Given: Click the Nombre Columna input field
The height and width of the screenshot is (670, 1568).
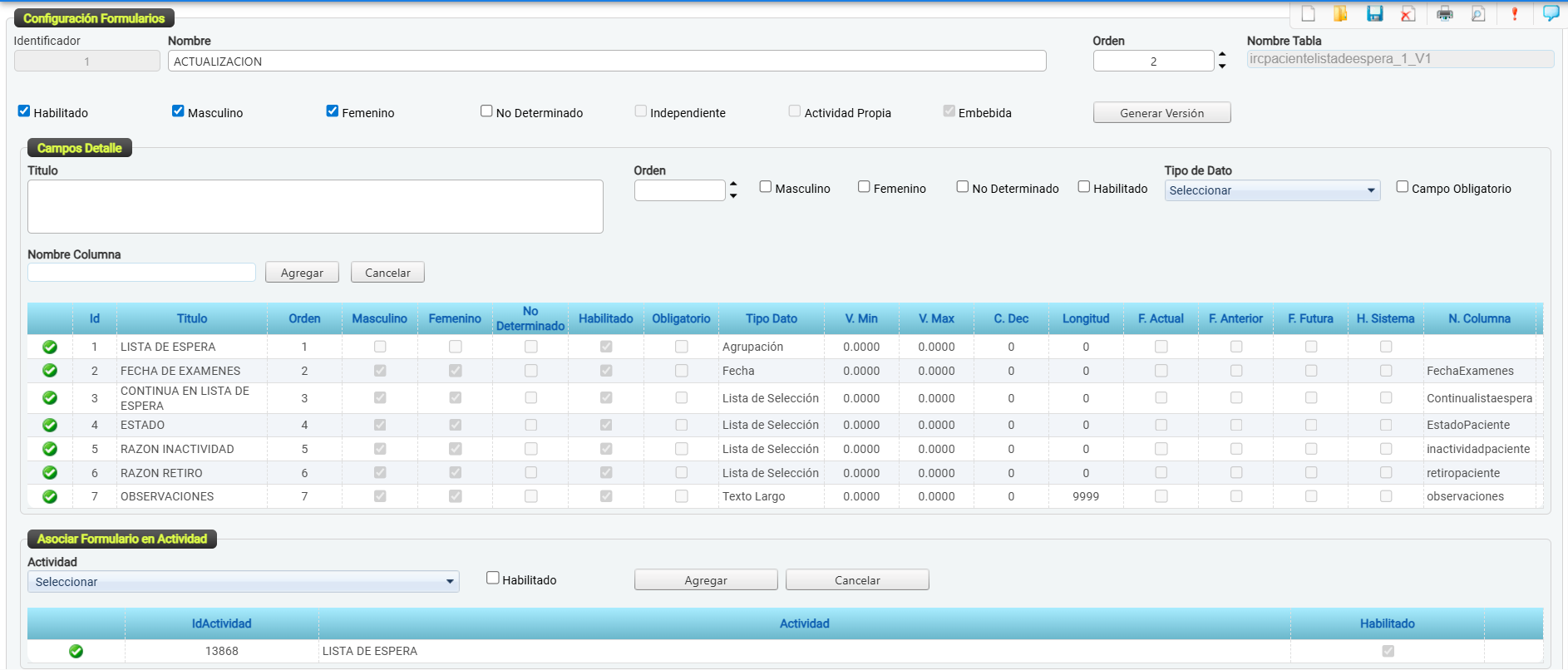Looking at the screenshot, I should pyautogui.click(x=141, y=273).
